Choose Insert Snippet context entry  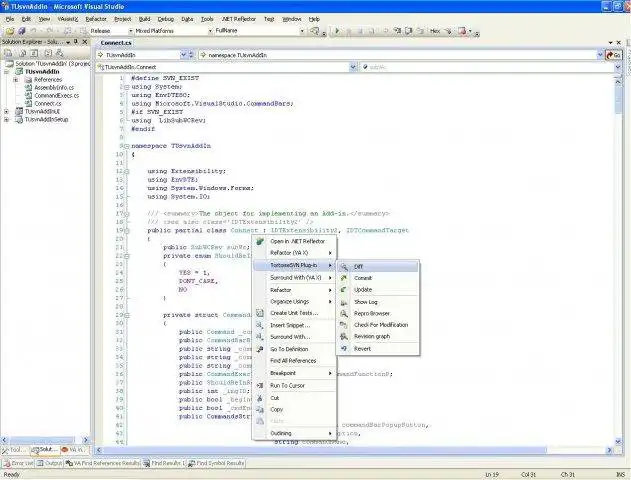pyautogui.click(x=294, y=325)
